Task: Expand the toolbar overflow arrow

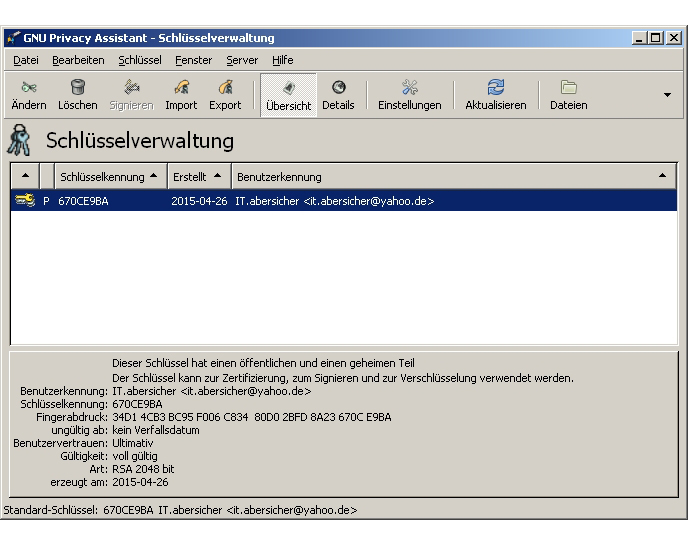Action: click(667, 95)
